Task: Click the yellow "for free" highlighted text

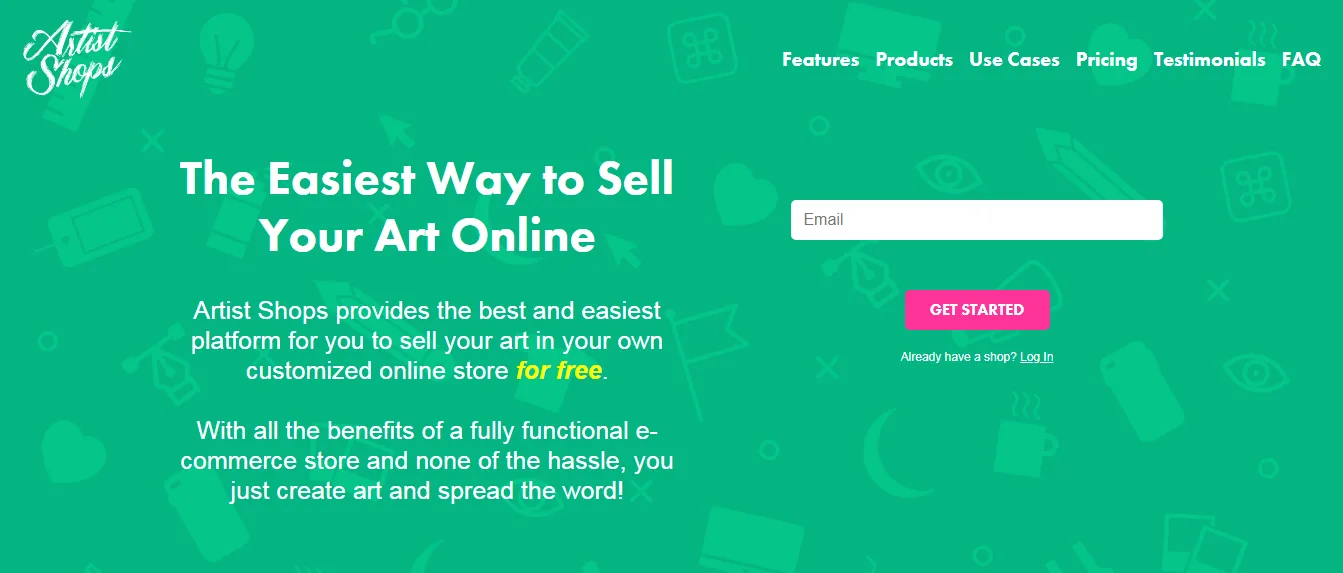Action: click(559, 371)
